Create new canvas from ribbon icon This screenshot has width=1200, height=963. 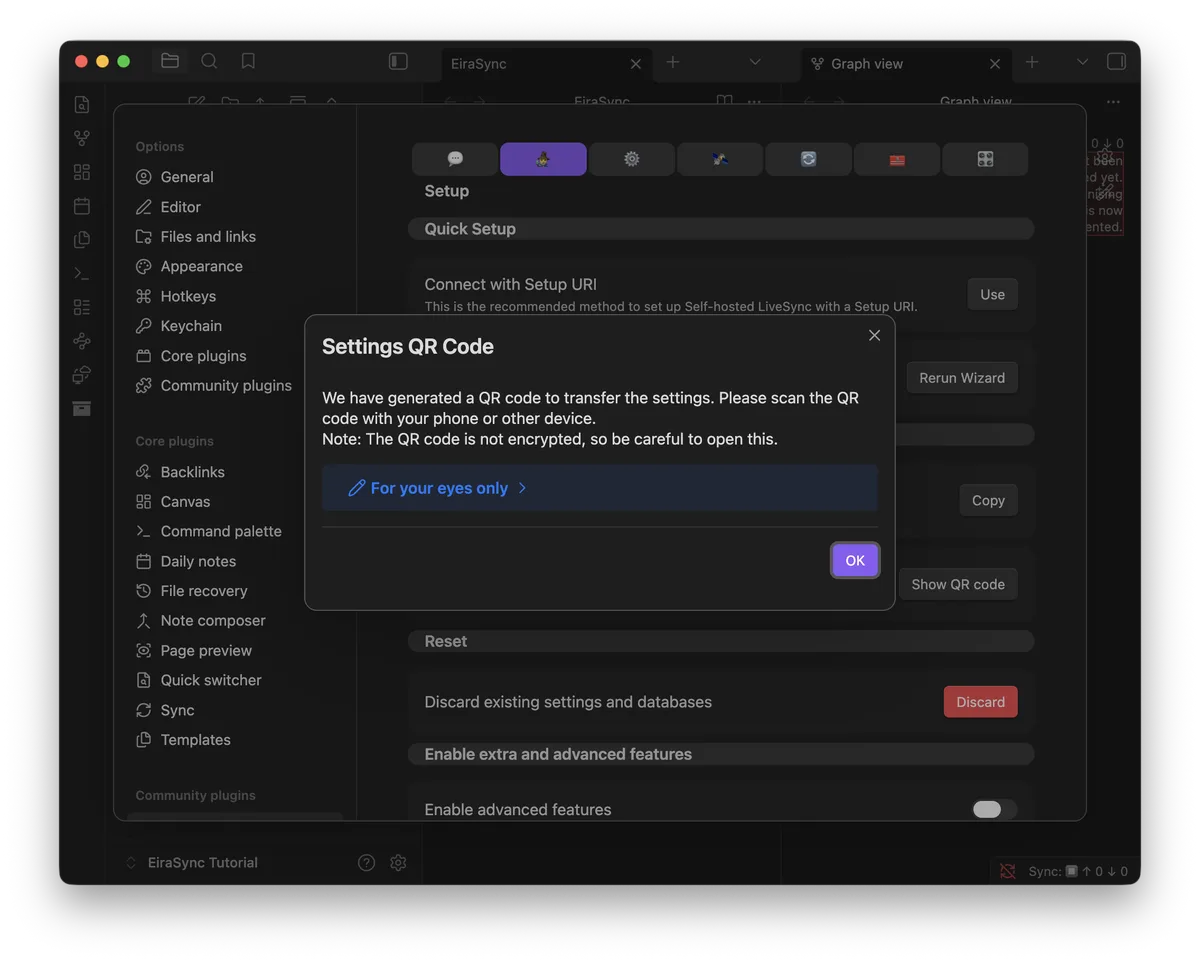tap(82, 172)
